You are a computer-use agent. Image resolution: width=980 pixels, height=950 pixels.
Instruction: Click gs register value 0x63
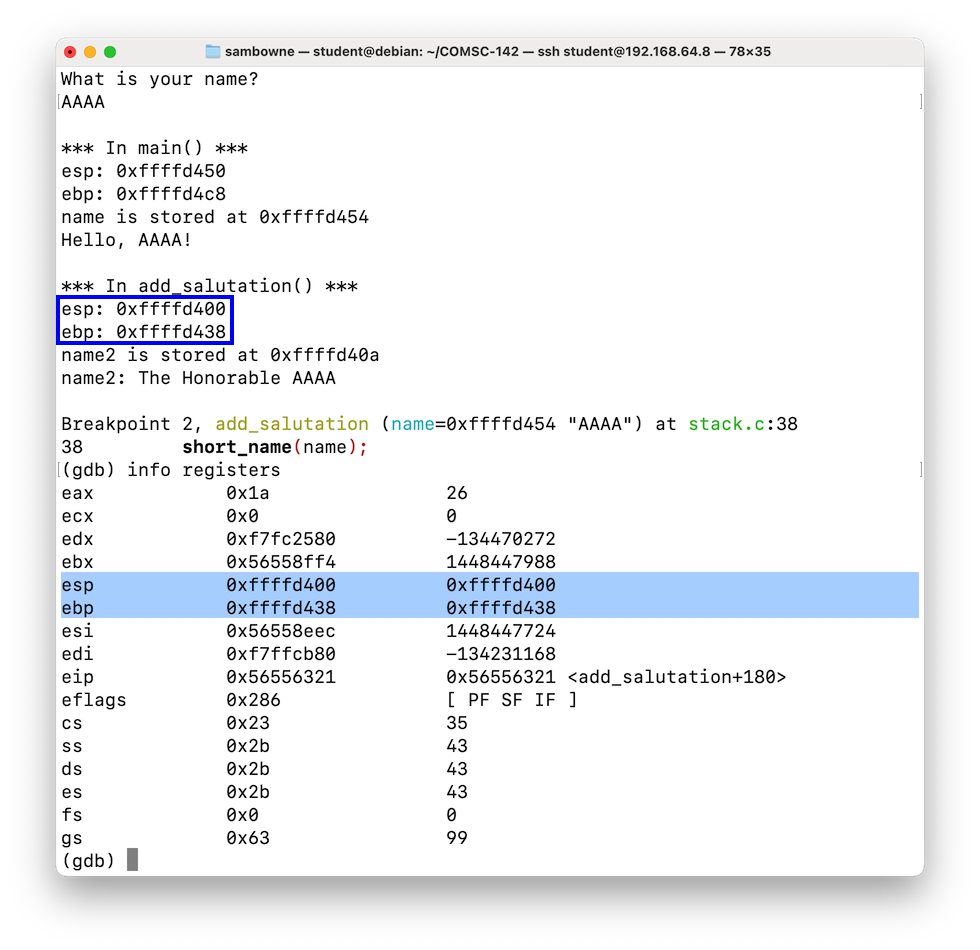(248, 839)
